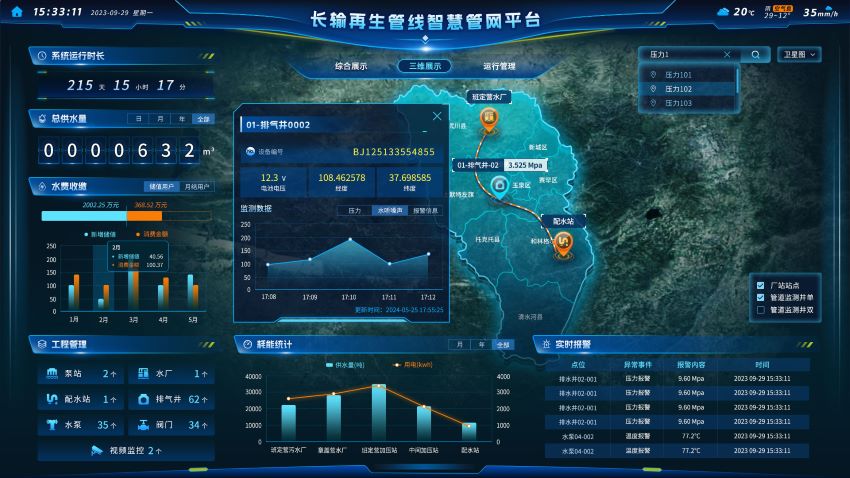
Task: Click the orange water plant map marker
Action: (x=489, y=120)
